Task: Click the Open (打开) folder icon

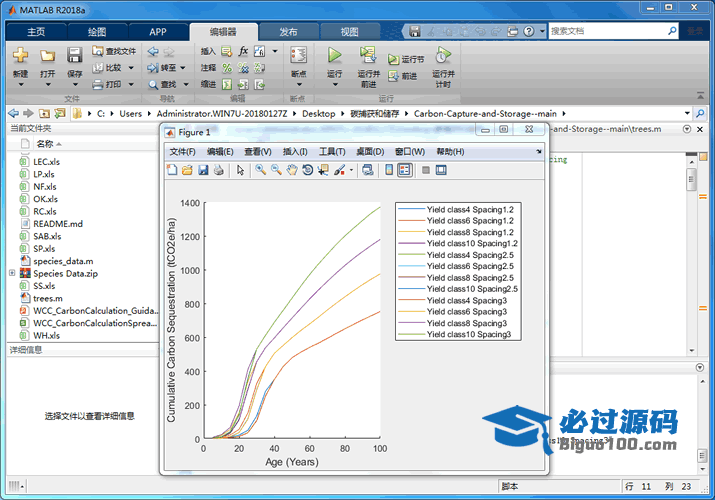Action: click(47, 56)
